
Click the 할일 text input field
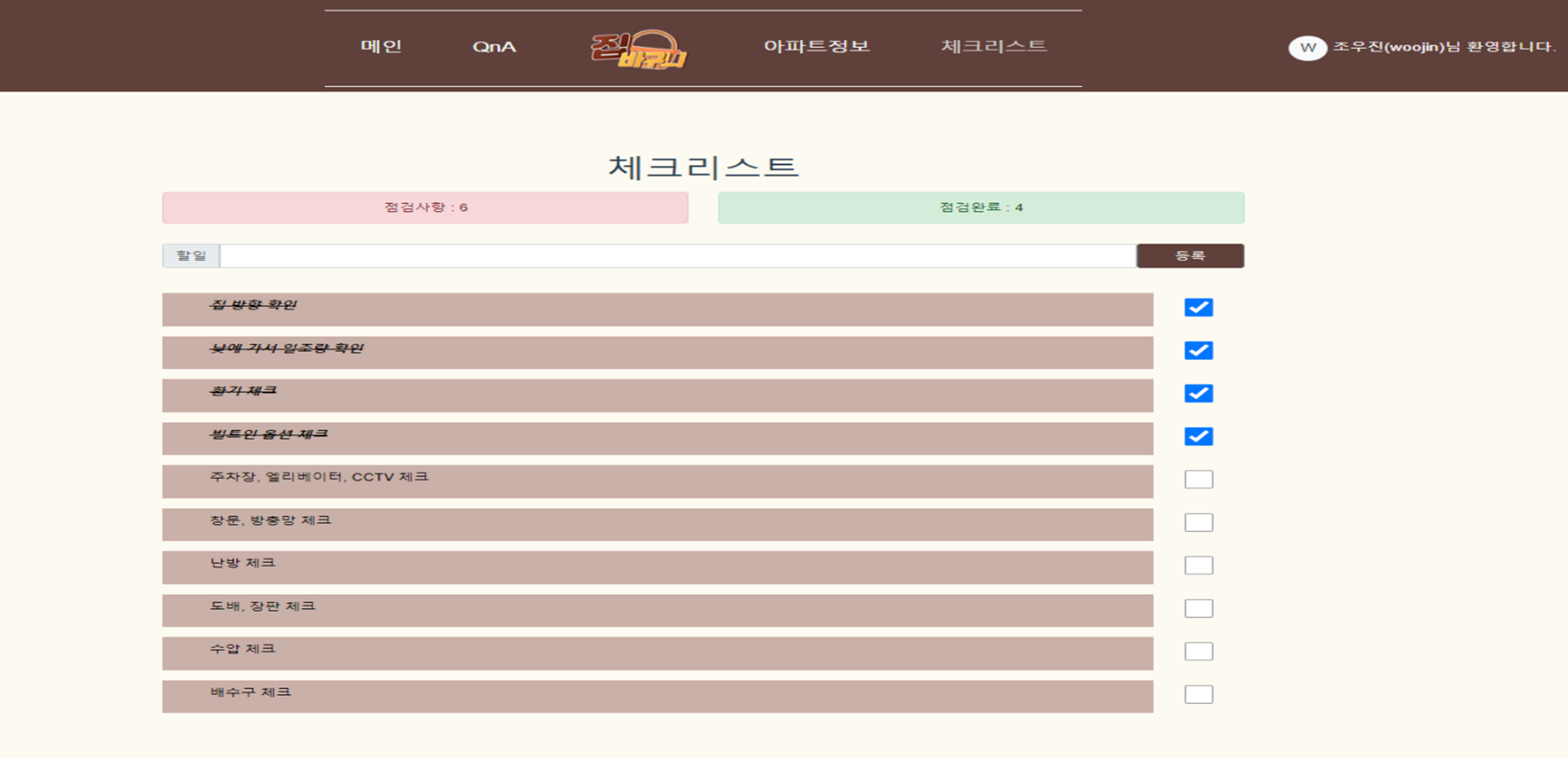pos(677,256)
